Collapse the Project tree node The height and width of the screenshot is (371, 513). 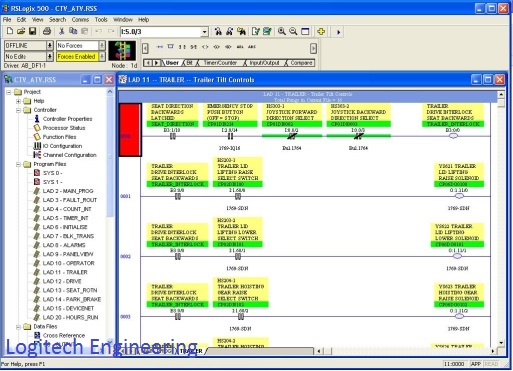point(9,92)
